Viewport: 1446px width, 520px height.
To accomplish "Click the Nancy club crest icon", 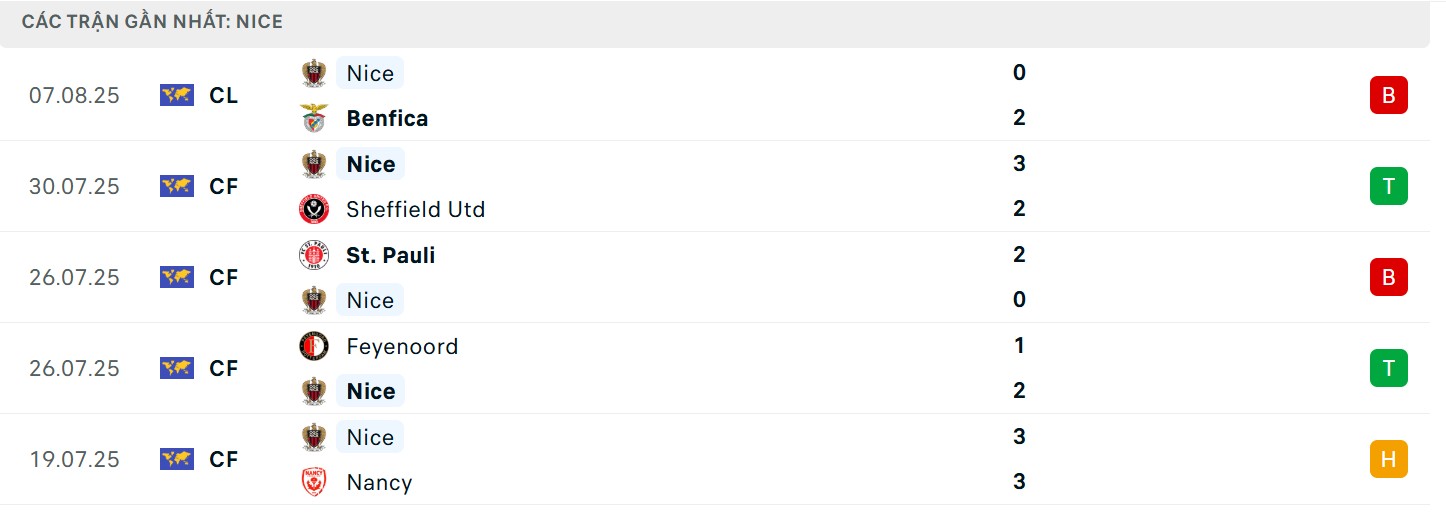I will point(314,482).
